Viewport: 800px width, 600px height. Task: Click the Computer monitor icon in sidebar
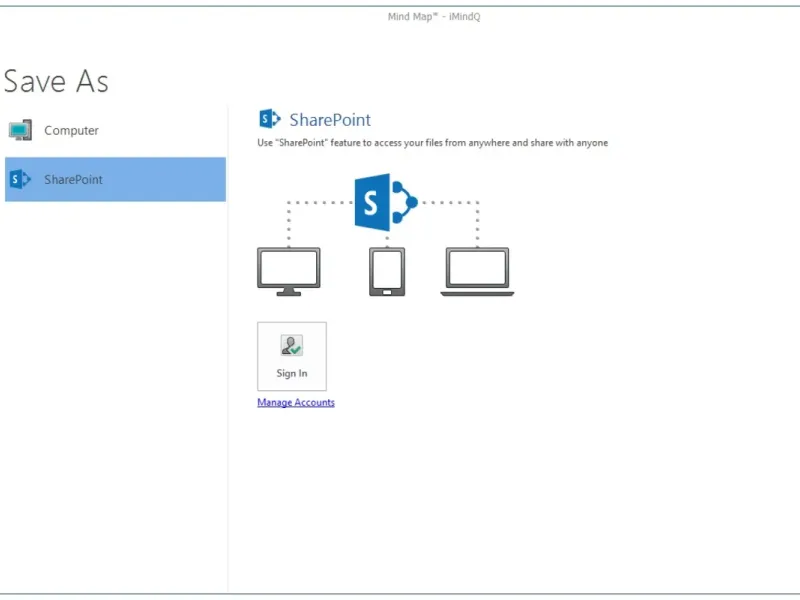[20, 130]
